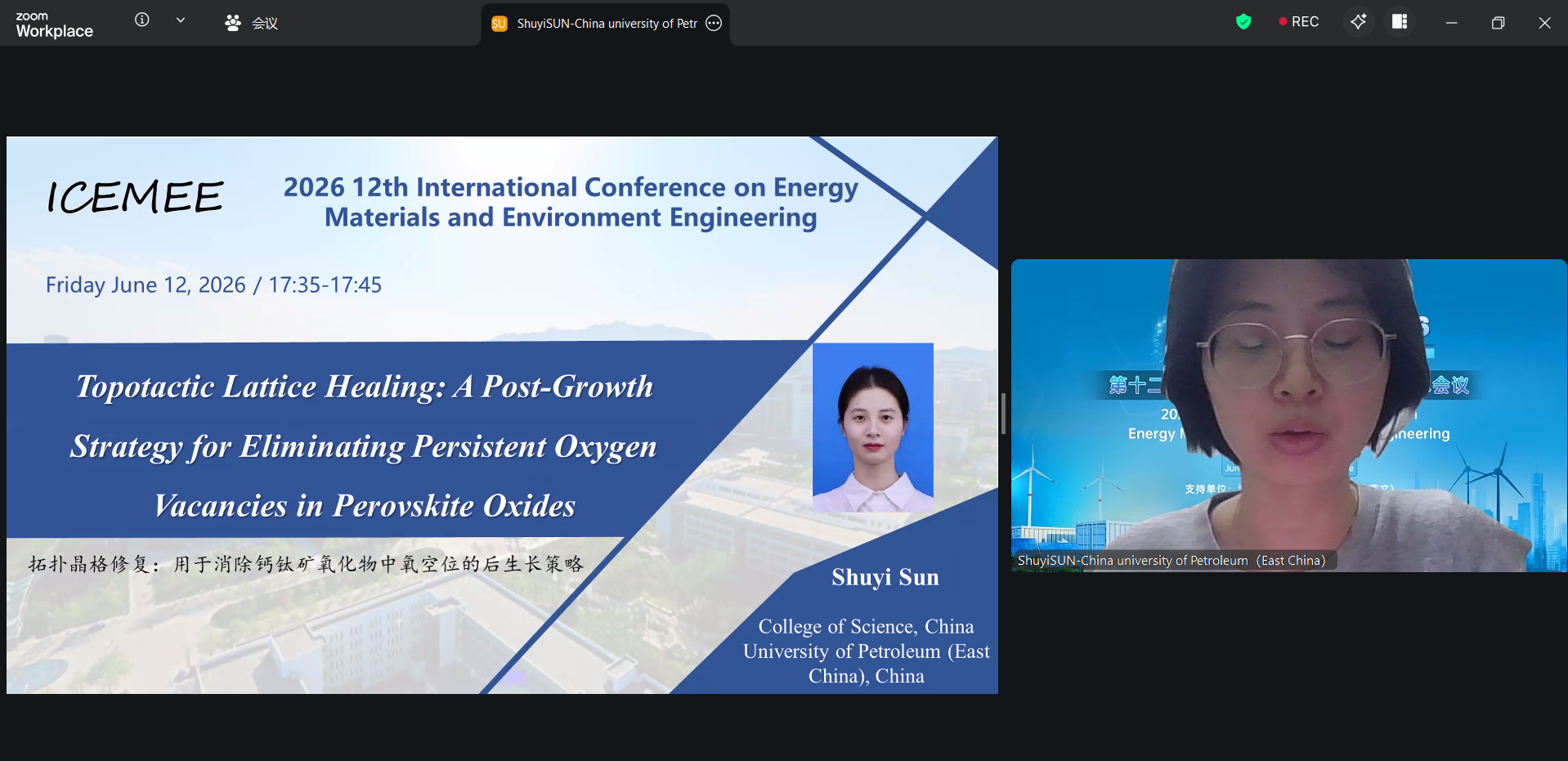1568x761 pixels.
Task: Click the meeting info circle icon
Action: pyautogui.click(x=142, y=20)
